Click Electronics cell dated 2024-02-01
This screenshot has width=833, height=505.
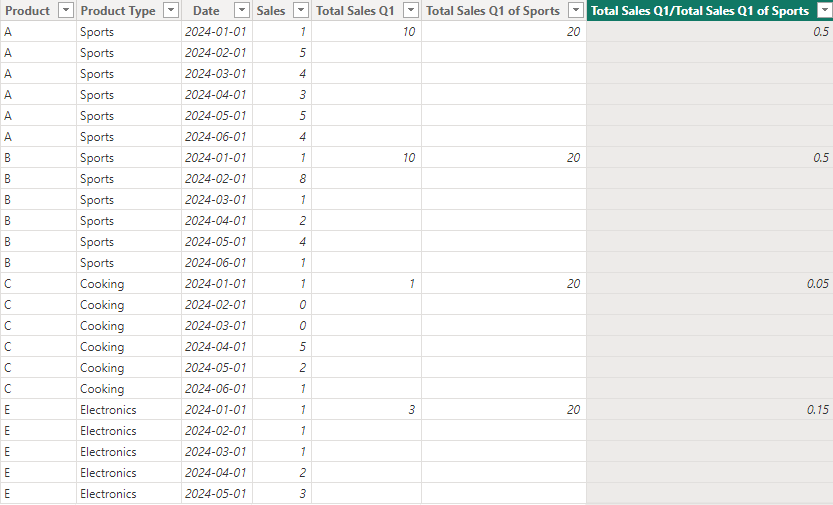[129, 431]
